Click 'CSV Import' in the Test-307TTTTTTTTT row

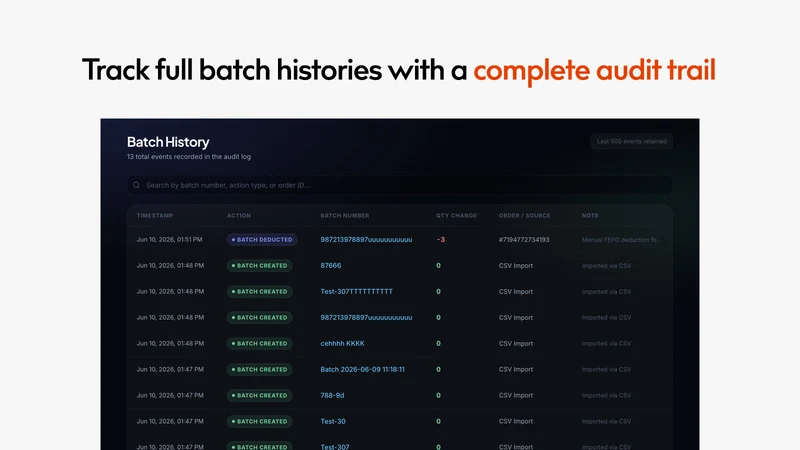tap(516, 292)
